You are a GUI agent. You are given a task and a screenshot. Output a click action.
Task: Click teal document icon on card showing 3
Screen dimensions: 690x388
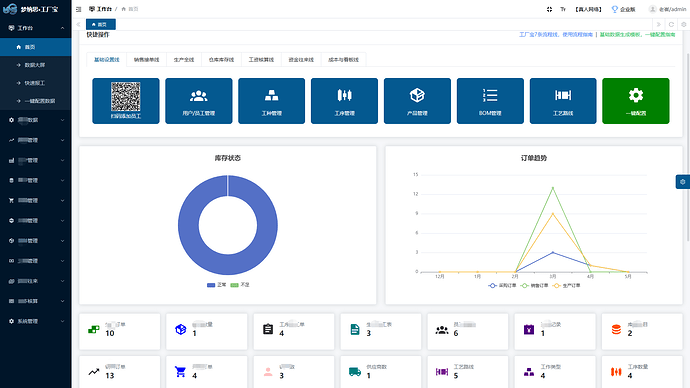click(355, 329)
